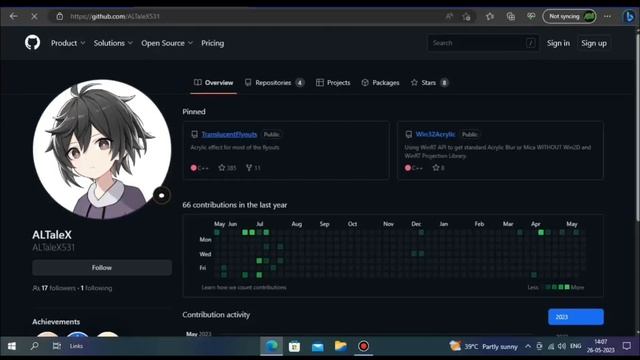
Task: Click the taskbar clock showing 14:07
Action: [x=600, y=346]
